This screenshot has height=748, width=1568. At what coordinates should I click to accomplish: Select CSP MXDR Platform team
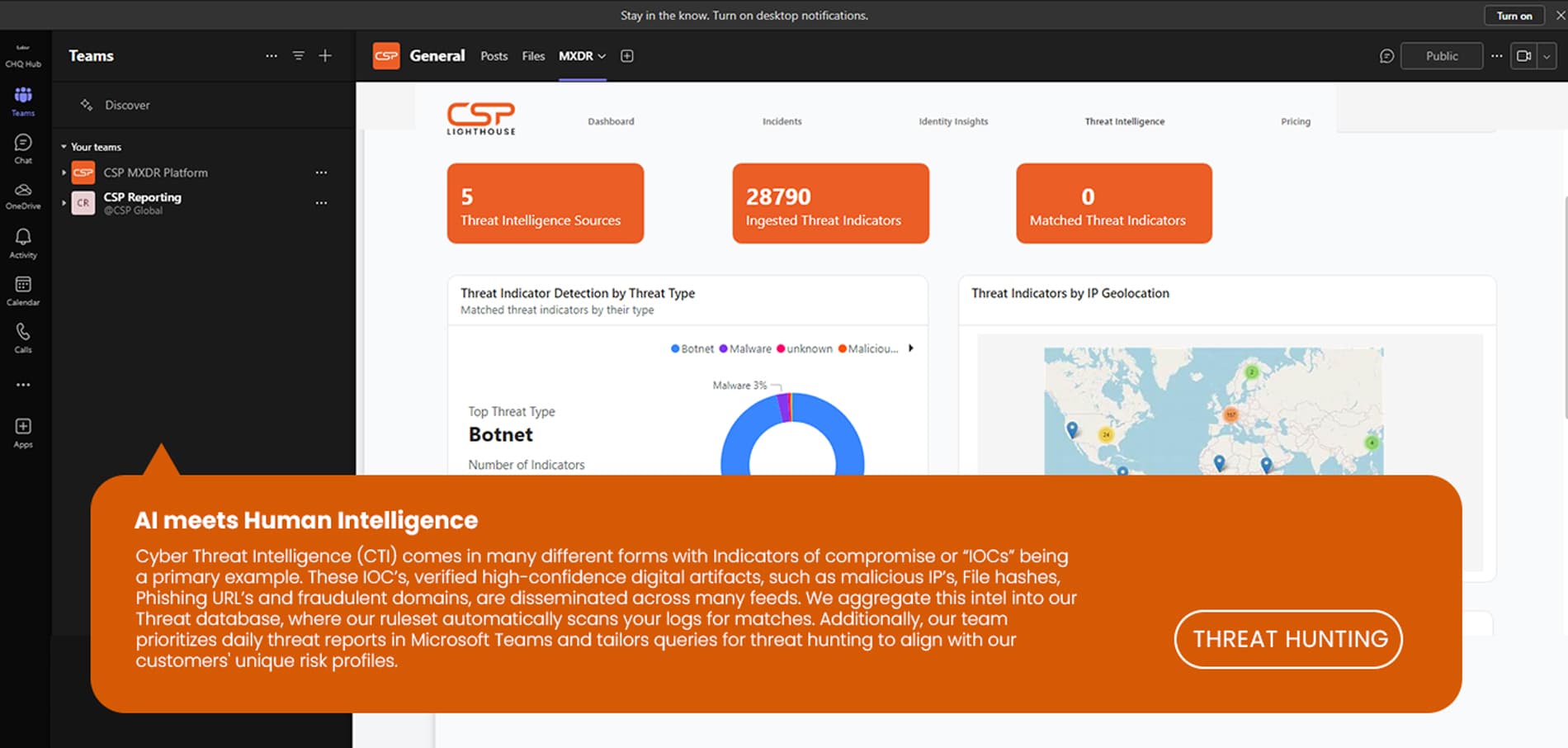pos(155,173)
